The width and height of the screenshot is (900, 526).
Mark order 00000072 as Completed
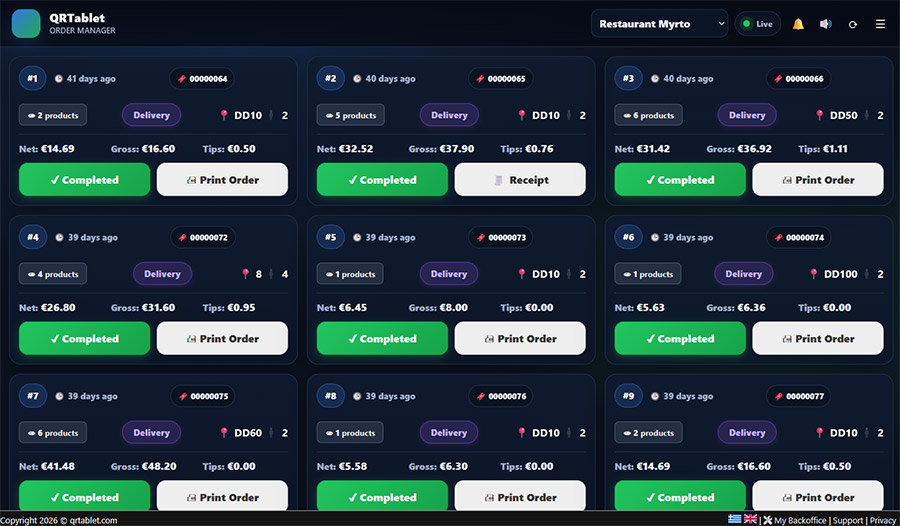84,338
